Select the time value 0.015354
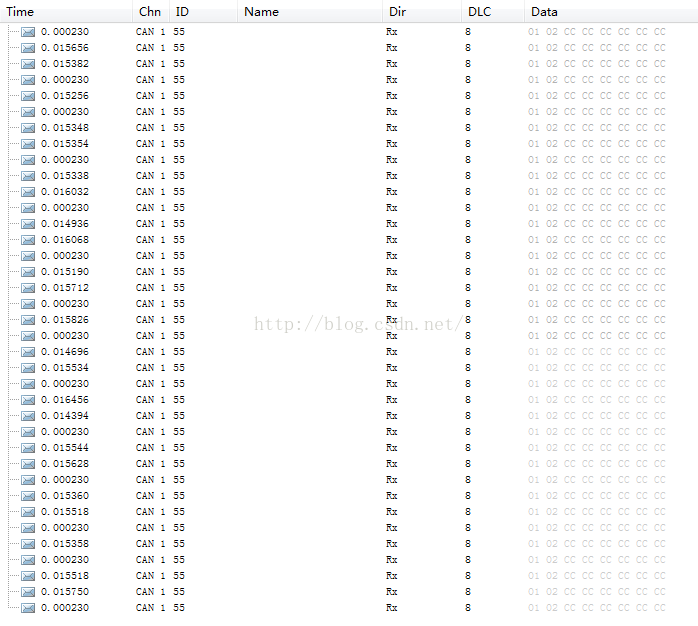The height and width of the screenshot is (626, 698). [65, 144]
